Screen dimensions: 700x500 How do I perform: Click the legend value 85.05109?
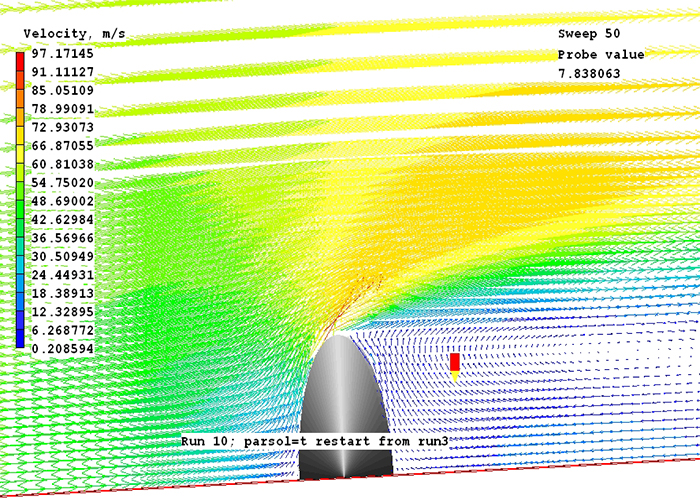[x=62, y=91]
